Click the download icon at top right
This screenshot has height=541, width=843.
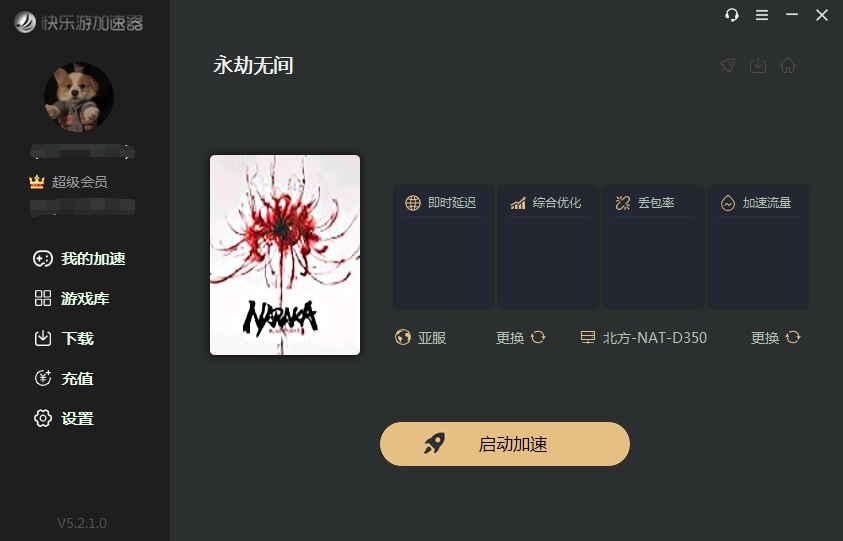coord(758,66)
